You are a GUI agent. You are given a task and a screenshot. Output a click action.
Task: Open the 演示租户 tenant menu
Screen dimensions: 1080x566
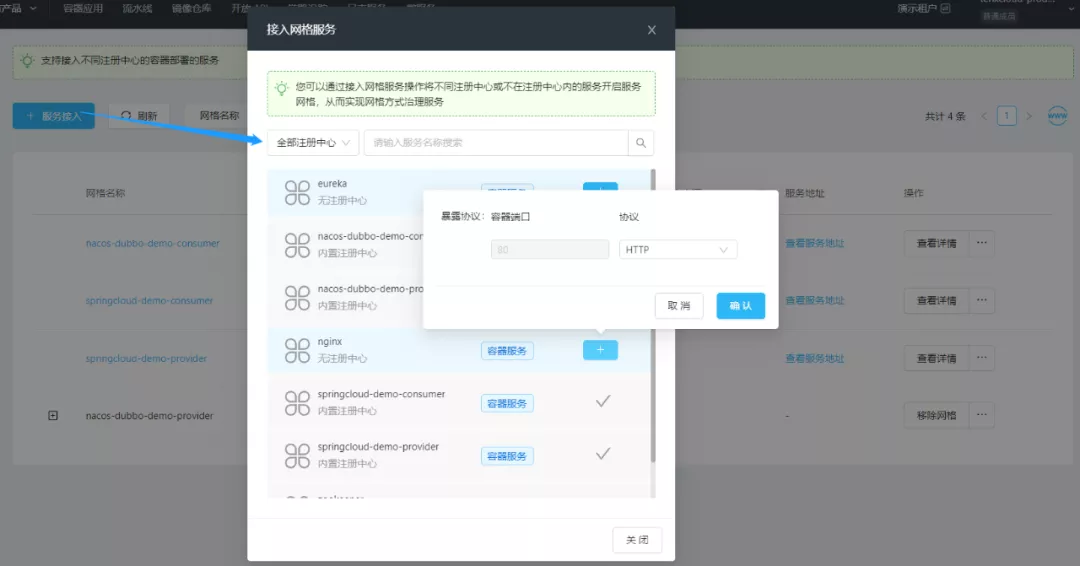[x=924, y=8]
